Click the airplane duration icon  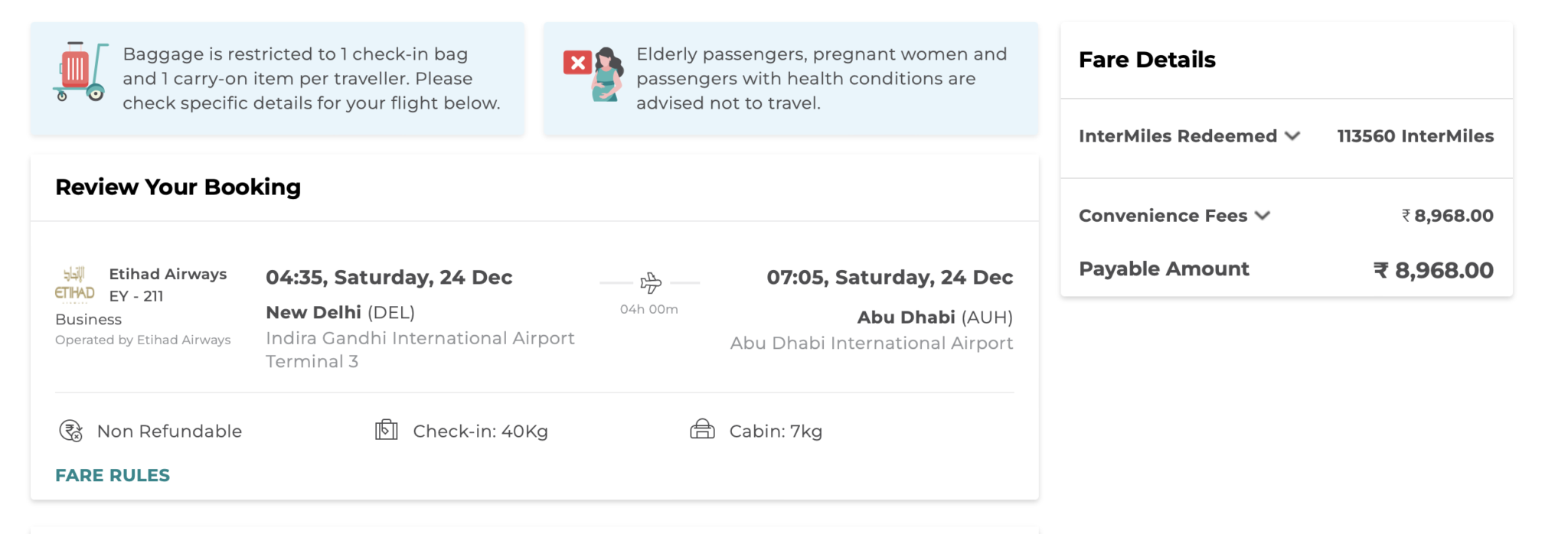click(x=650, y=283)
